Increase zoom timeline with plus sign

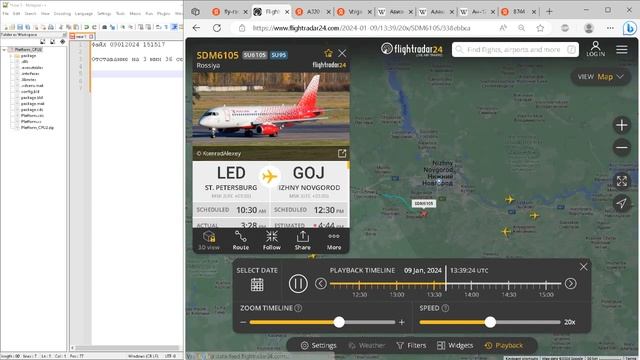click(402, 322)
